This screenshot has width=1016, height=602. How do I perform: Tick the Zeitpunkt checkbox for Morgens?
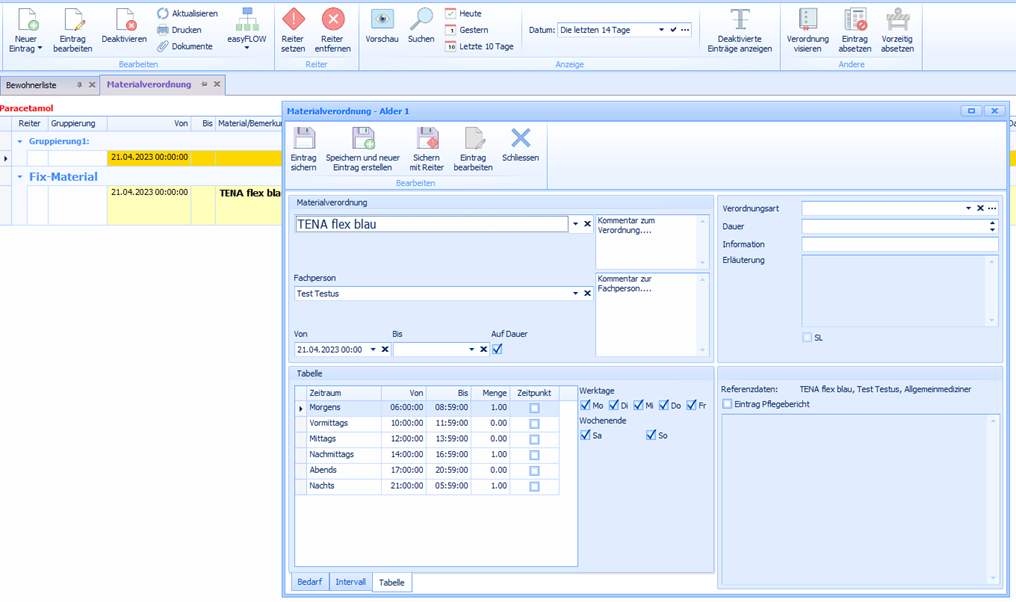[x=534, y=408]
